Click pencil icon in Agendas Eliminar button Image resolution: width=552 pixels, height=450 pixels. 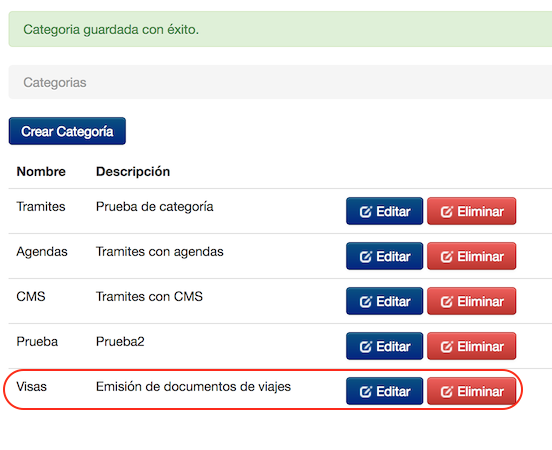coord(446,257)
